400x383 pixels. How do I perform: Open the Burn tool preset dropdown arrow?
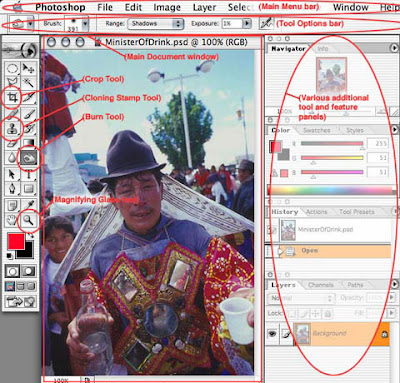[30, 24]
